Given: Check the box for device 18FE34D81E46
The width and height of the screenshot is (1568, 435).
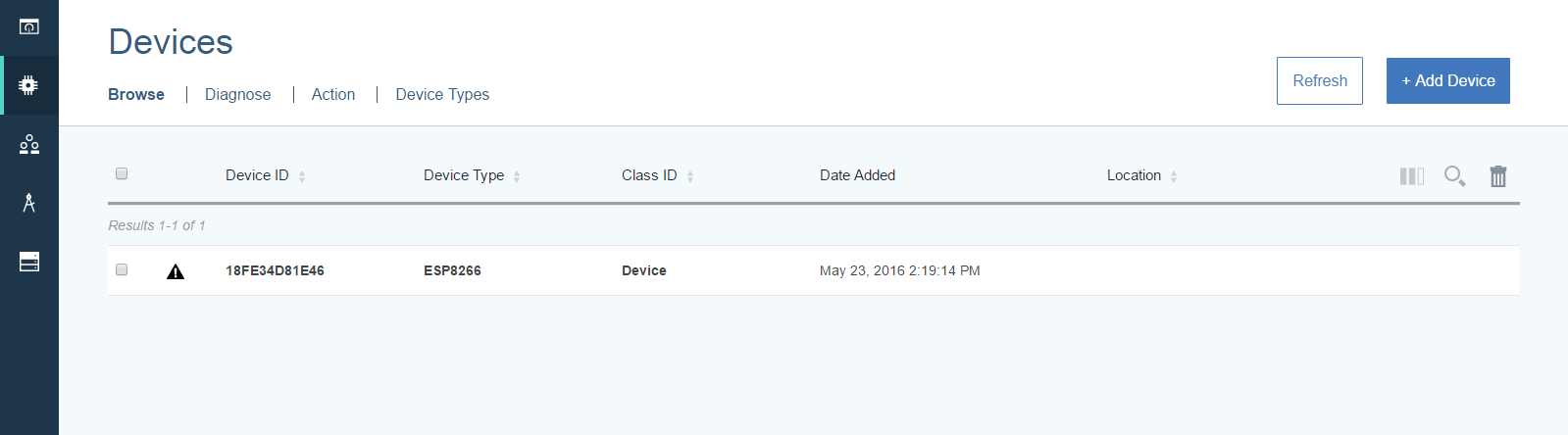Looking at the screenshot, I should pos(122,269).
